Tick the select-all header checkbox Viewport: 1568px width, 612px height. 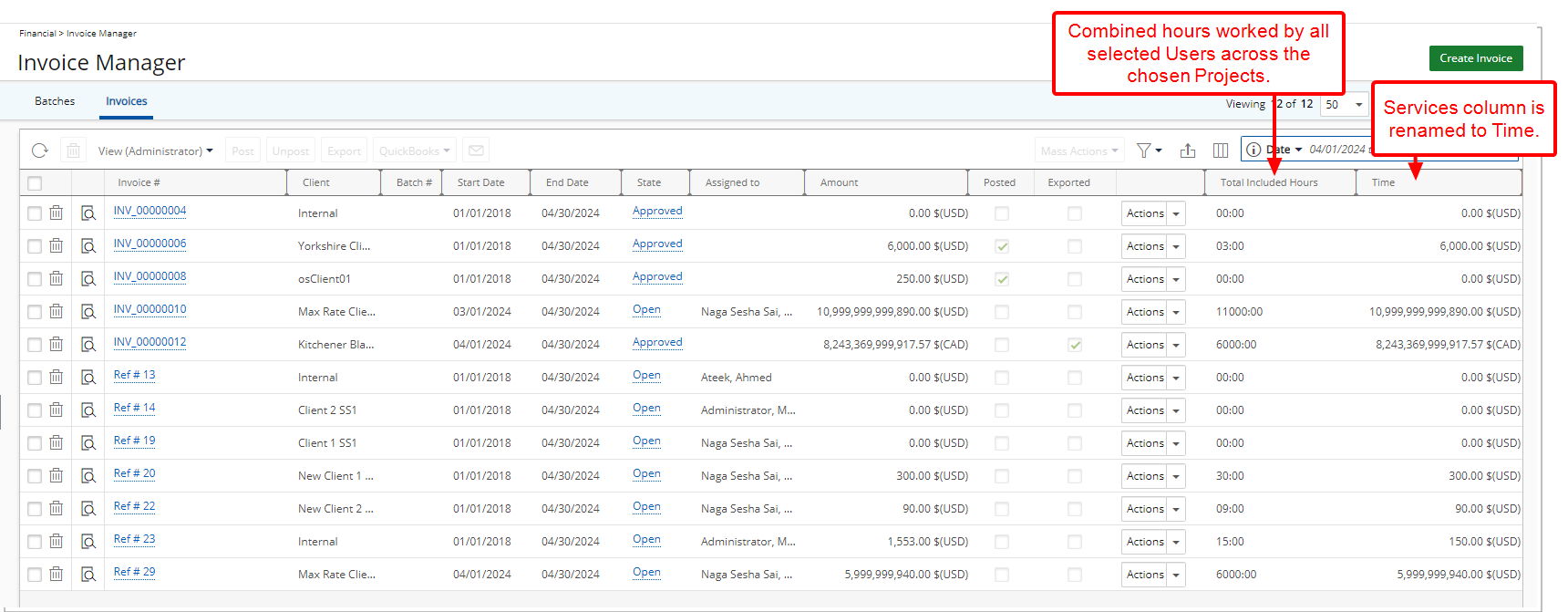pyautogui.click(x=35, y=183)
